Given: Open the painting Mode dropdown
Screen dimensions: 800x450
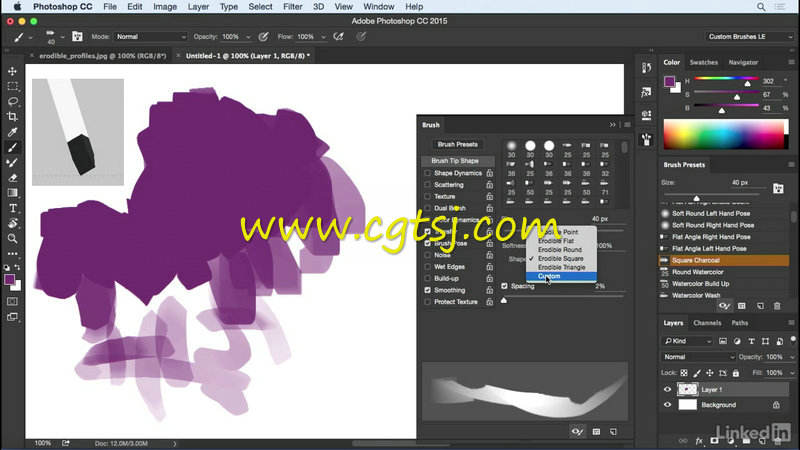Looking at the screenshot, I should [151, 37].
